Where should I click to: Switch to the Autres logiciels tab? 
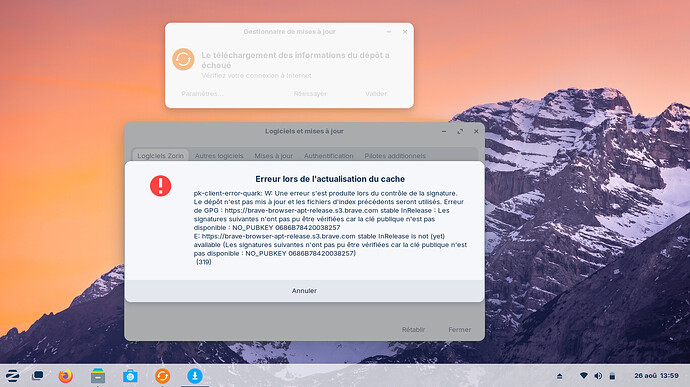click(219, 156)
